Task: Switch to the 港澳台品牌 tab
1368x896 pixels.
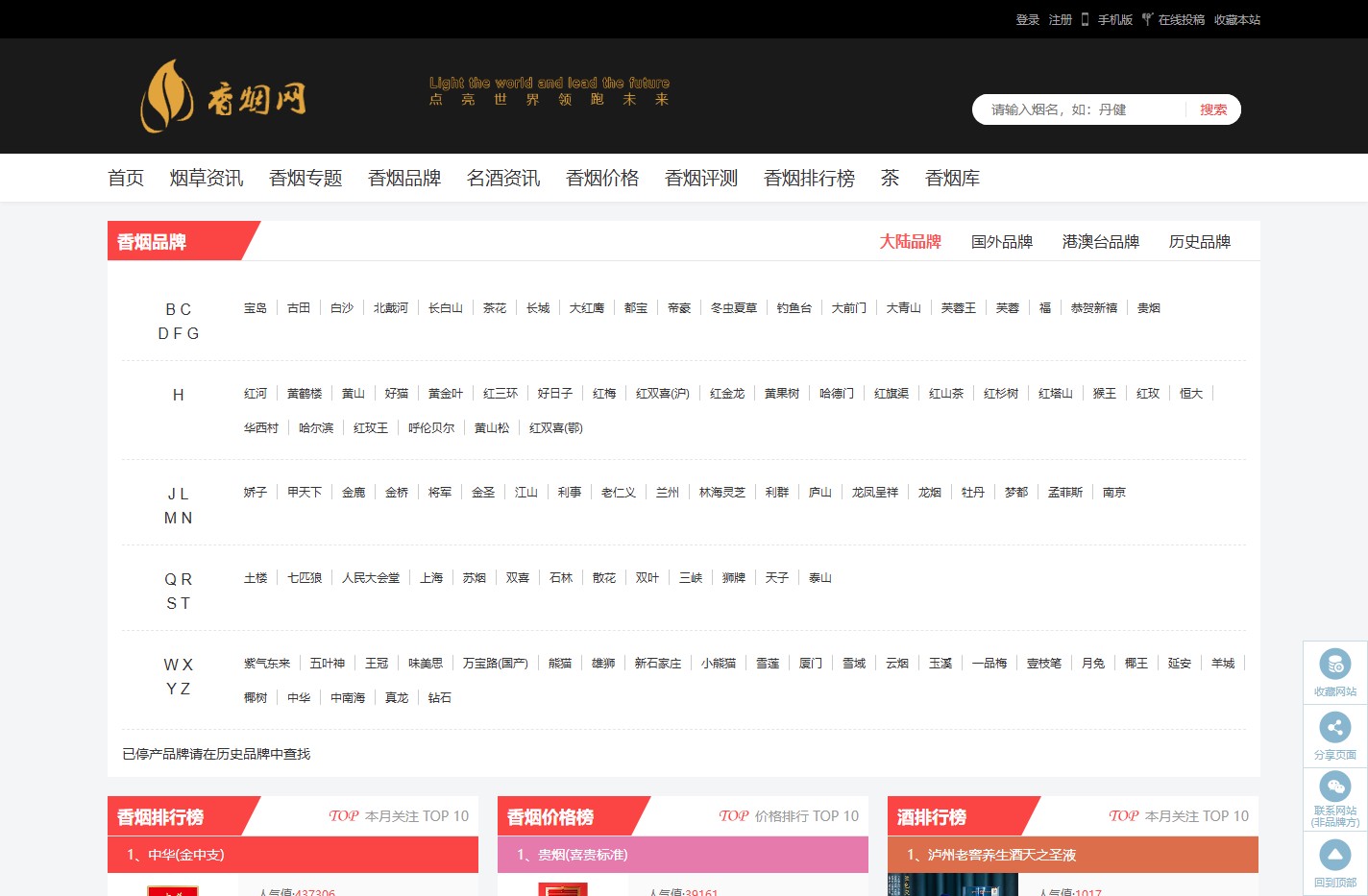Action: [x=1101, y=241]
